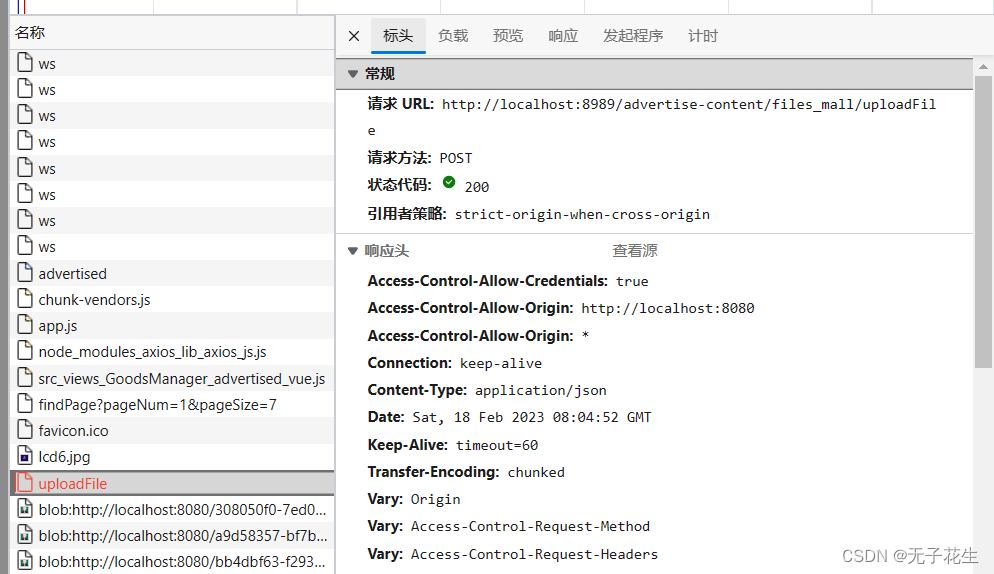This screenshot has height=574, width=994.
Task: Click the app.js document icon
Action: point(25,324)
